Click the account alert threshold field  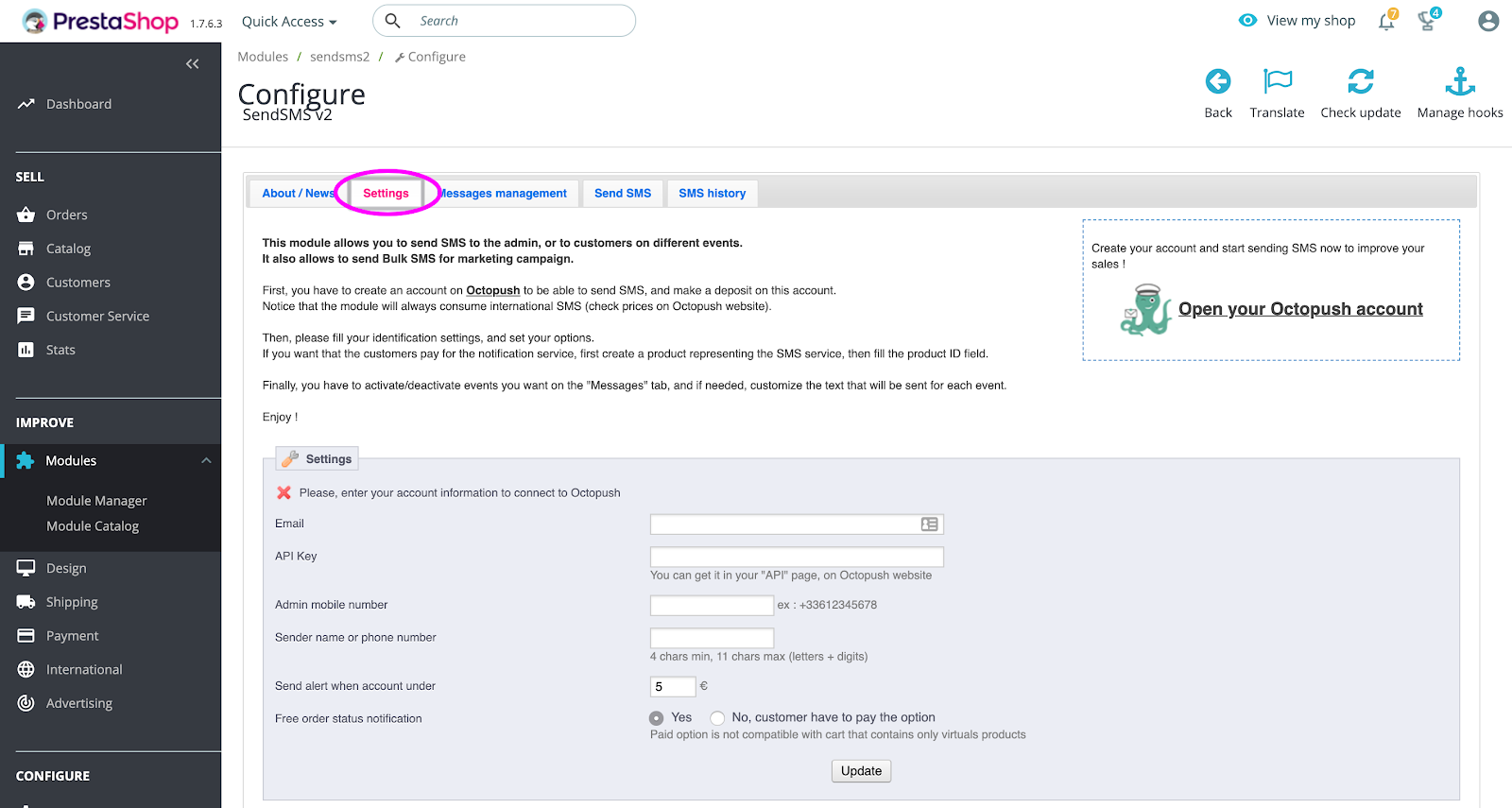pyautogui.click(x=673, y=686)
